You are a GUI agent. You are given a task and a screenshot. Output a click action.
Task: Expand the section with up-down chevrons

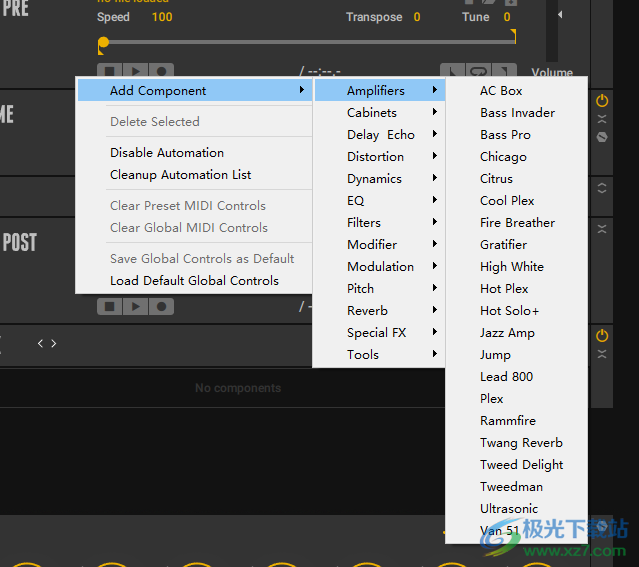point(602,188)
